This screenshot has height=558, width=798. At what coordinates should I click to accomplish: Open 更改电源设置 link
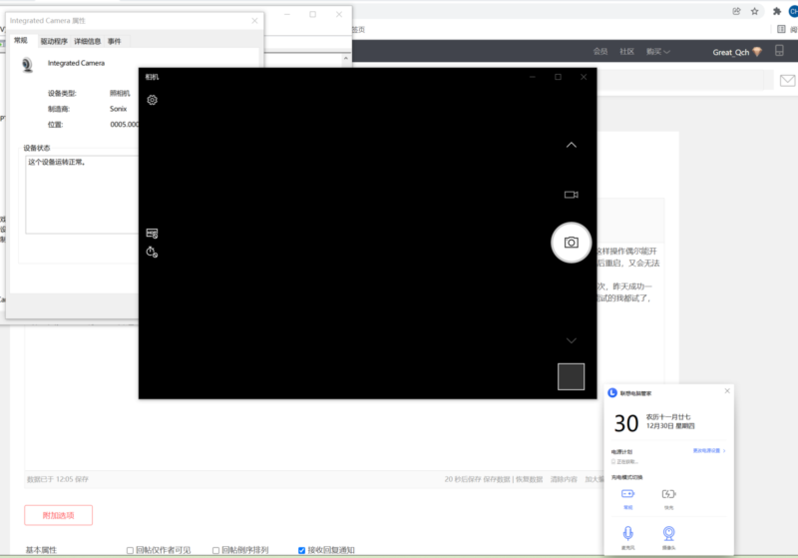(708, 451)
